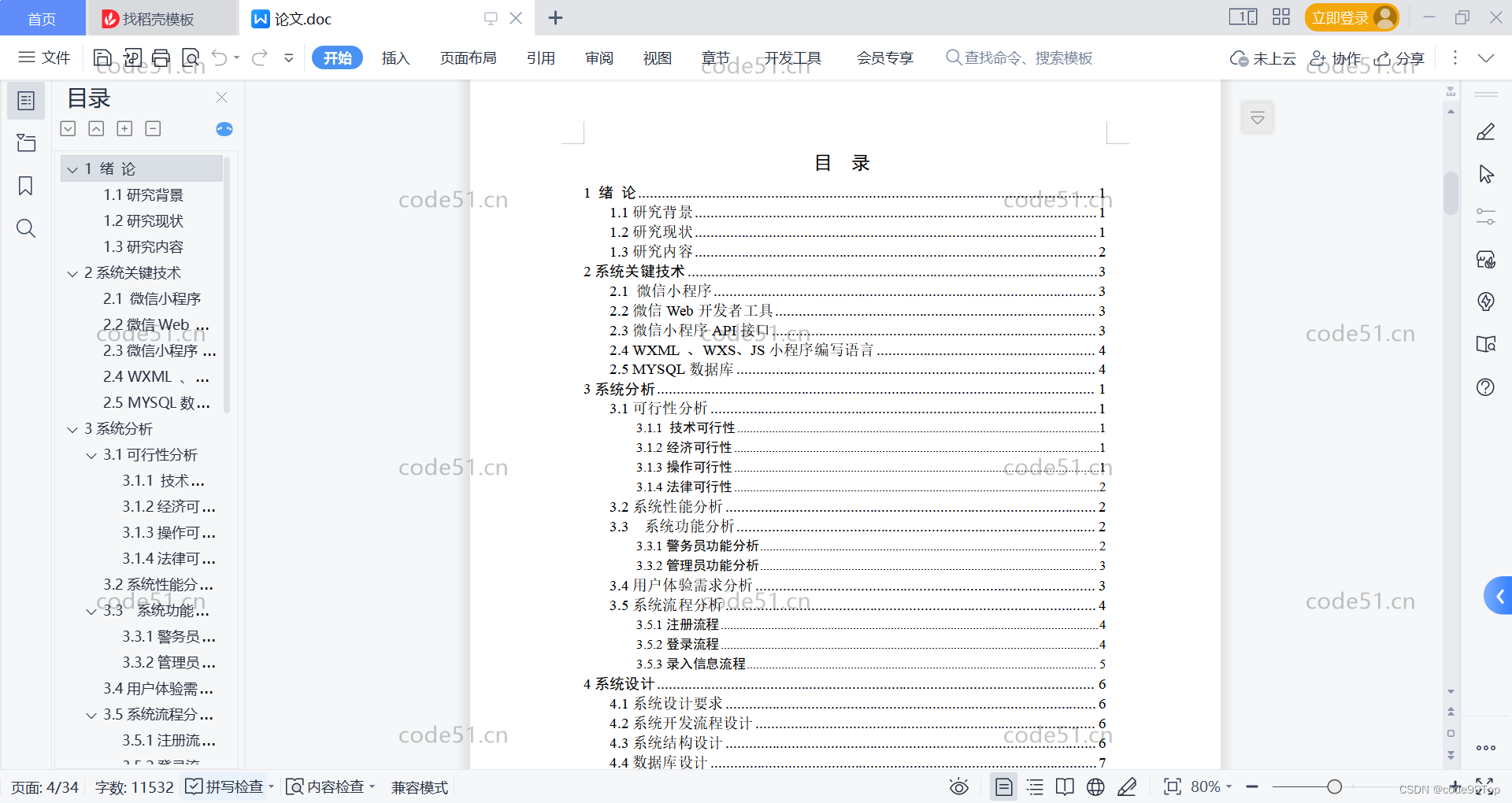Click the search commands input field
Viewport: 1512px width, 803px height.
[x=1019, y=57]
